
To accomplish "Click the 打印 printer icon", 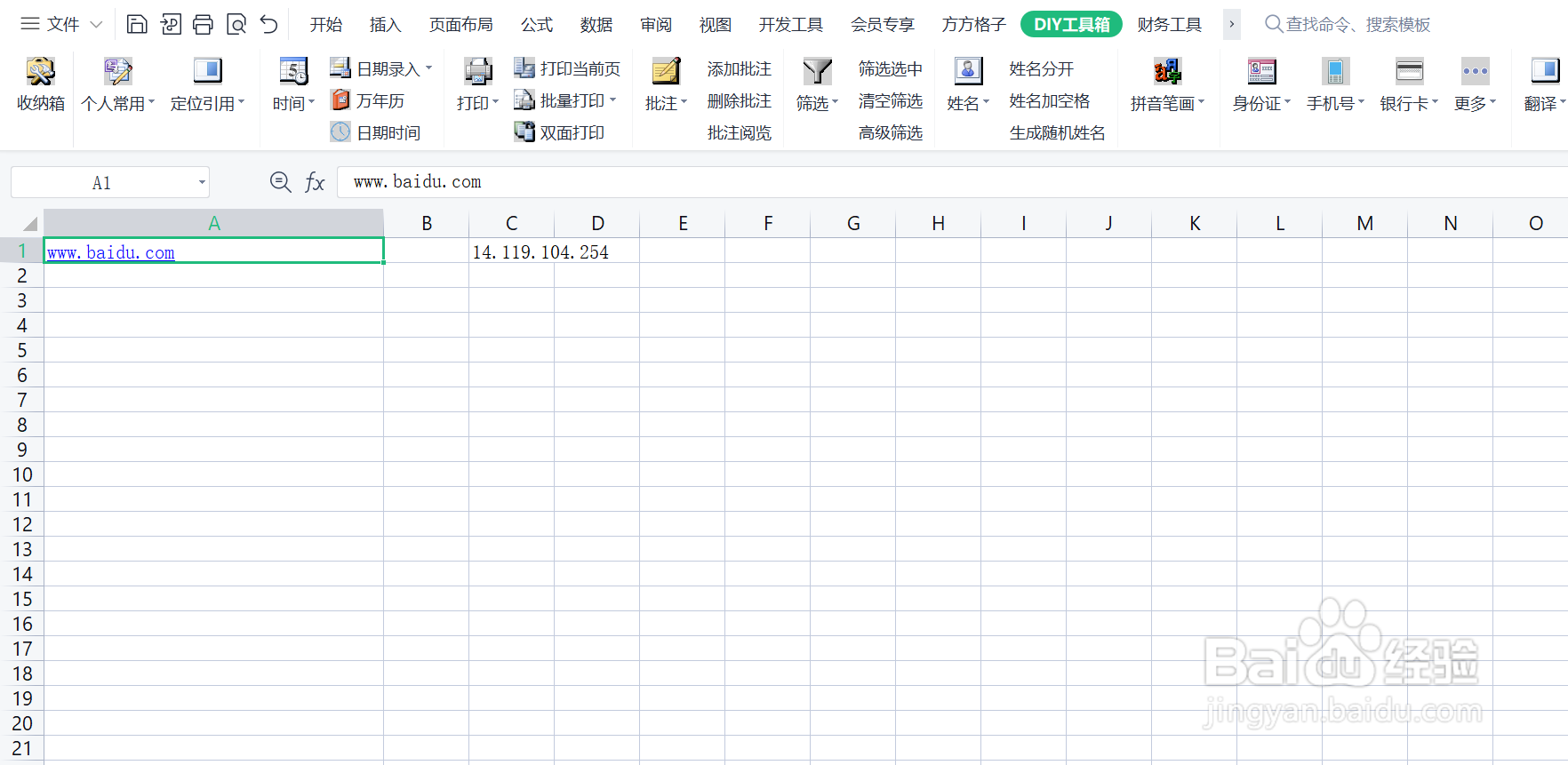I will 477,71.
